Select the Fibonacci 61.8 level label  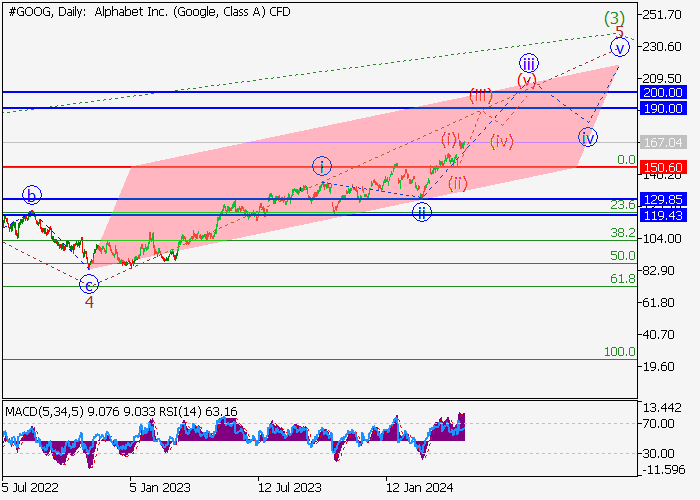[x=623, y=279]
